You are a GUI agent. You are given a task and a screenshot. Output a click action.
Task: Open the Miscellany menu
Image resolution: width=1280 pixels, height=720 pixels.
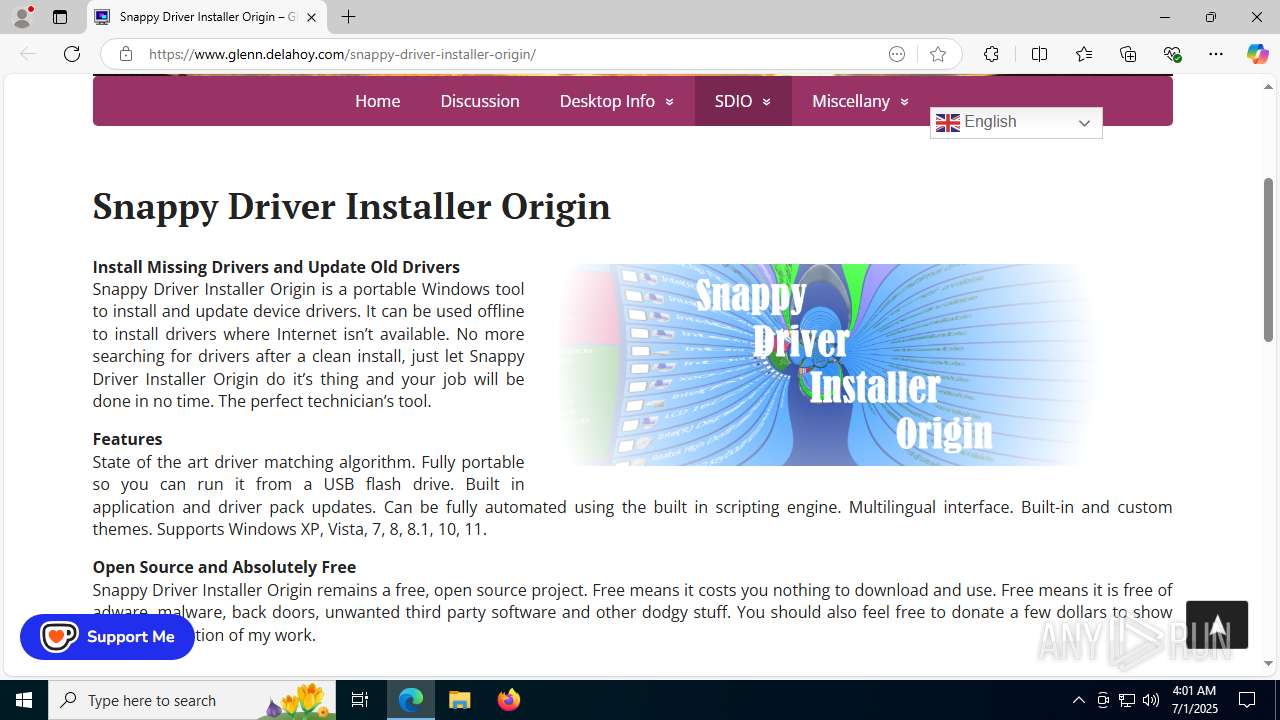851,101
